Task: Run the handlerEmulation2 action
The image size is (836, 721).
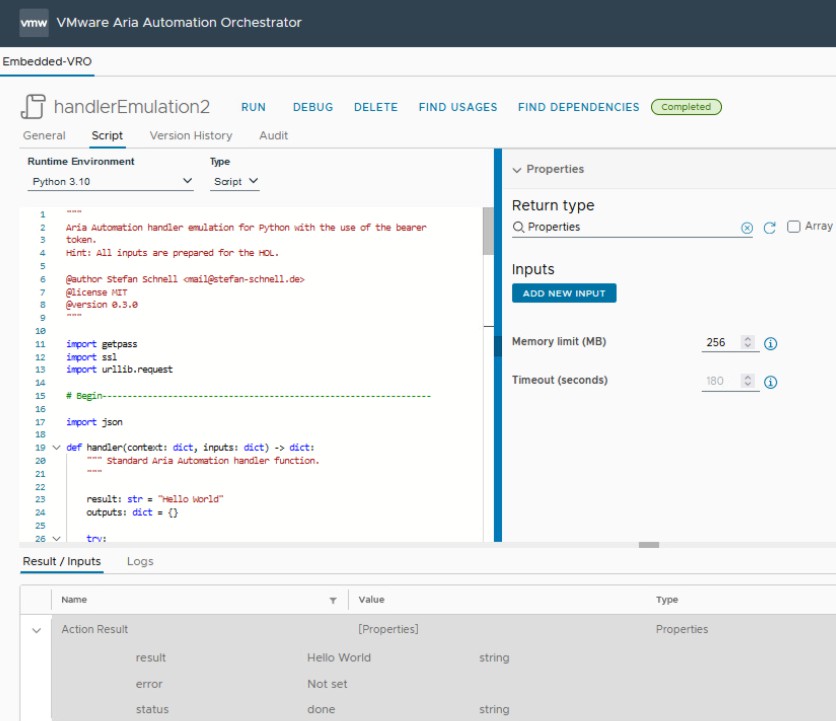Action: (253, 107)
